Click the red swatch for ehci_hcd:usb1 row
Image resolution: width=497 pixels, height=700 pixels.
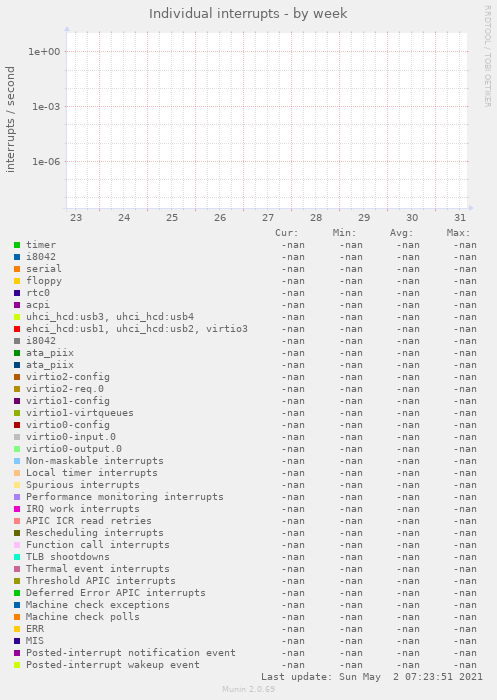pos(17,329)
